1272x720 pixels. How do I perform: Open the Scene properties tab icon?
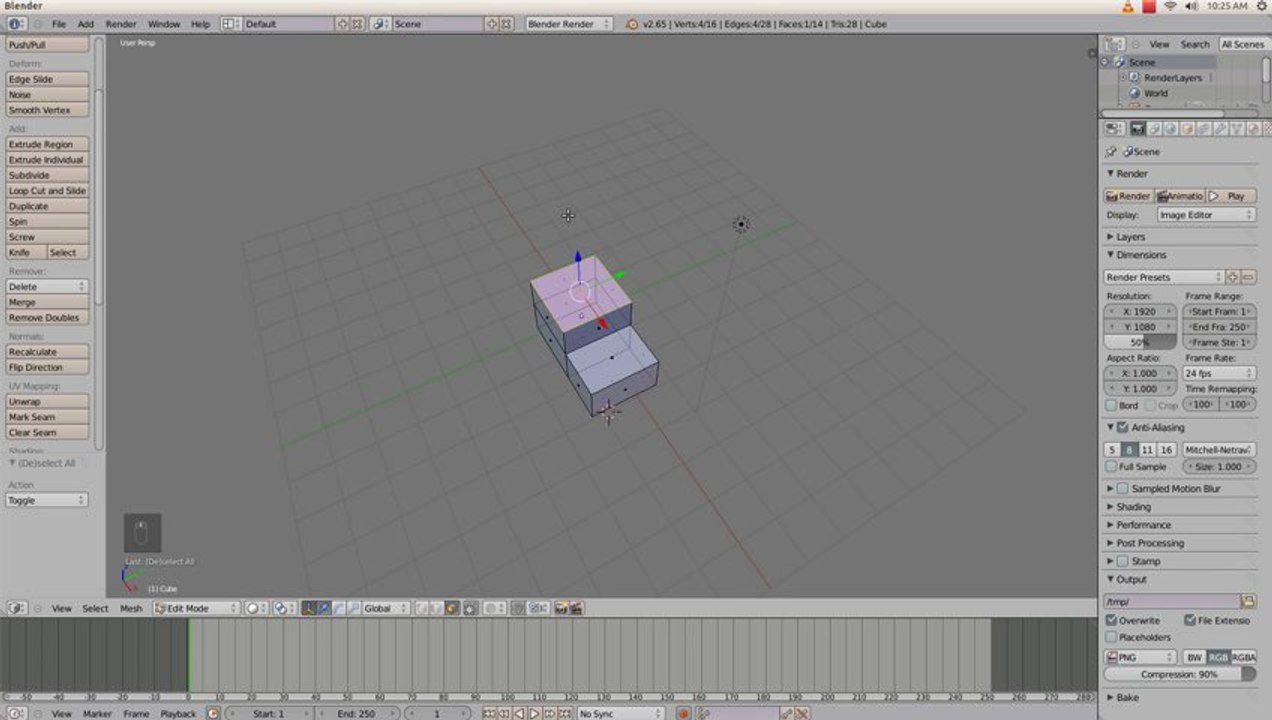(x=1154, y=129)
